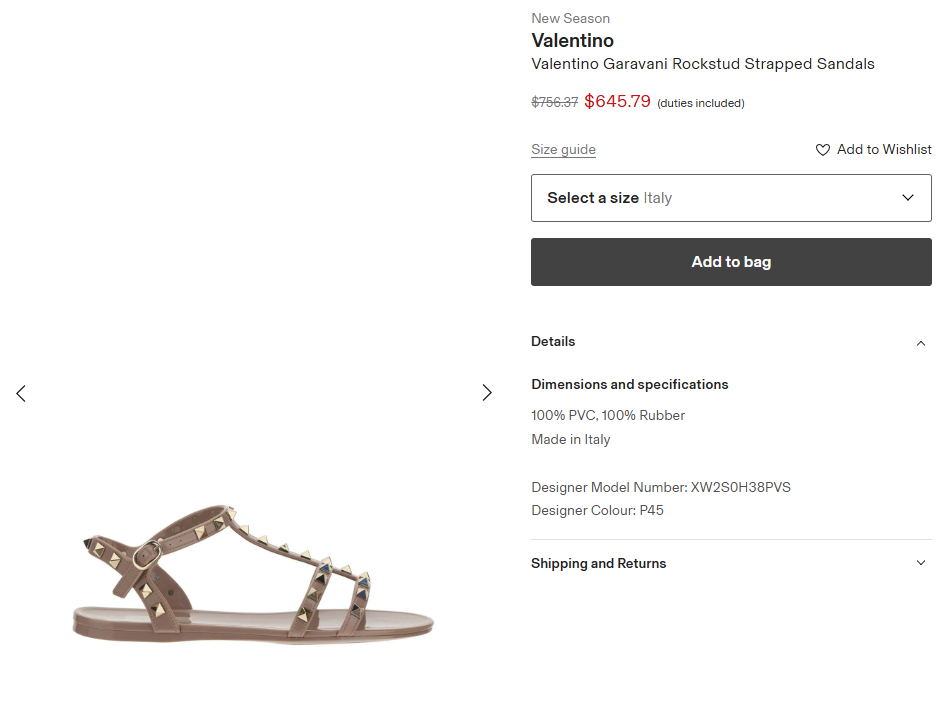Click the Valentino Garavani Rockstud Strapped Sandals title

tap(702, 64)
